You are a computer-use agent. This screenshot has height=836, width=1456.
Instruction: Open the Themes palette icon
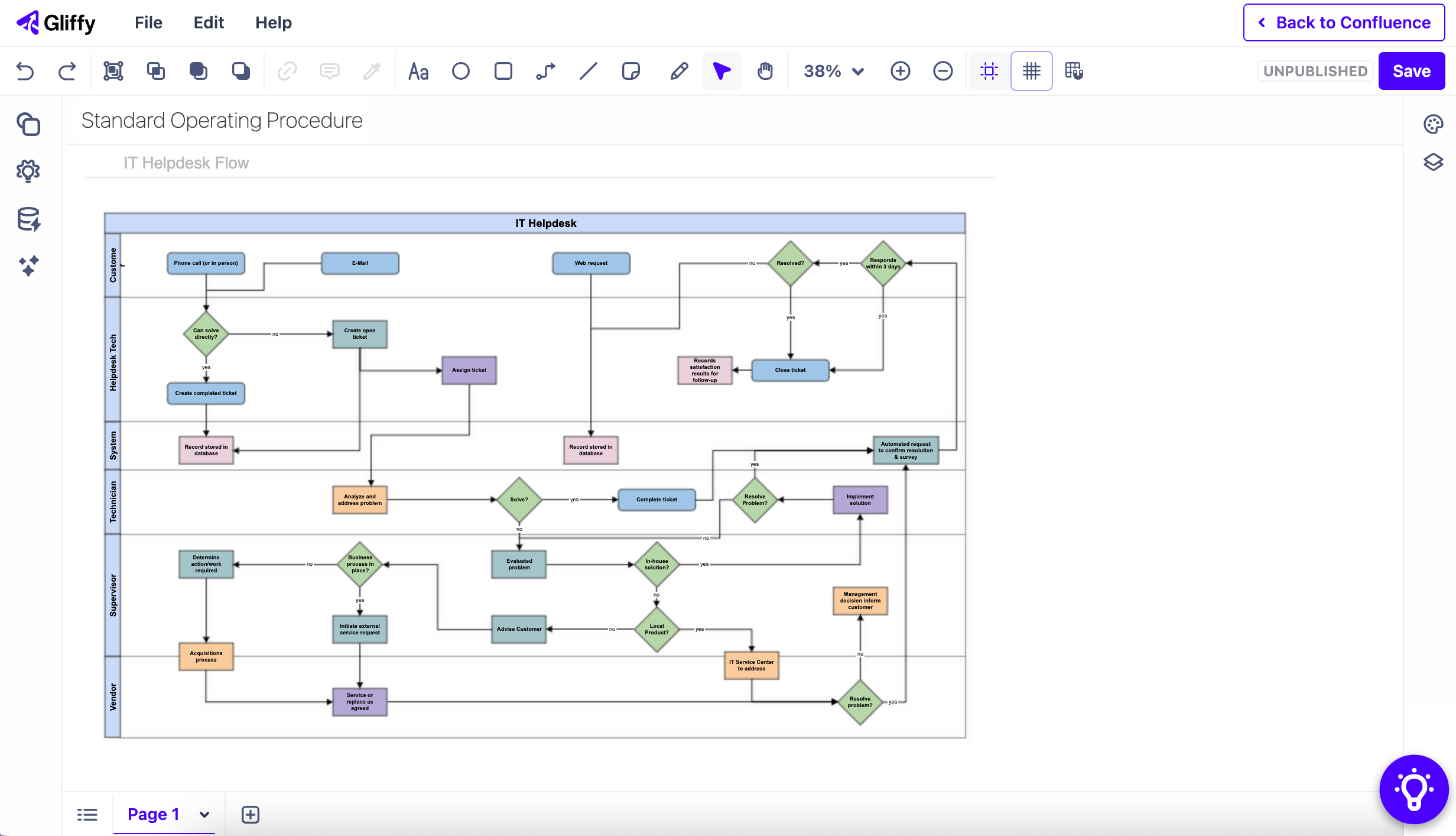pyautogui.click(x=1433, y=124)
